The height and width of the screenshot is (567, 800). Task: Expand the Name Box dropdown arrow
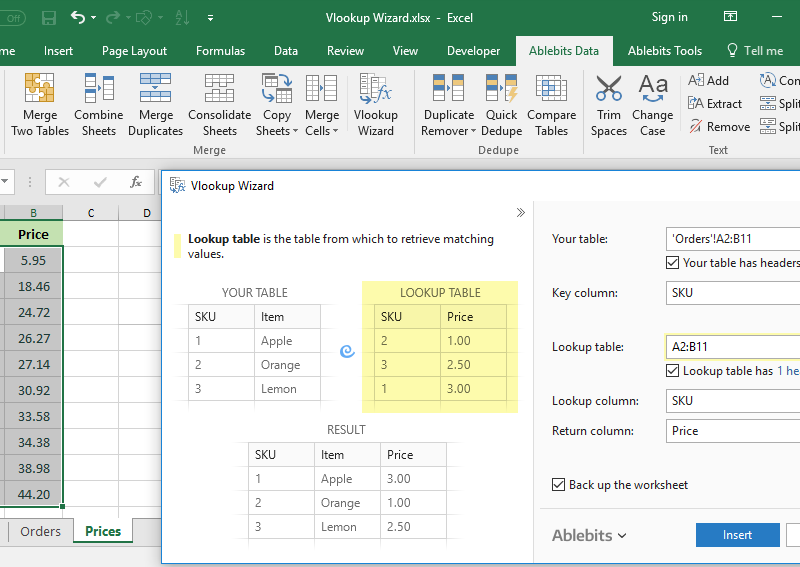5,182
